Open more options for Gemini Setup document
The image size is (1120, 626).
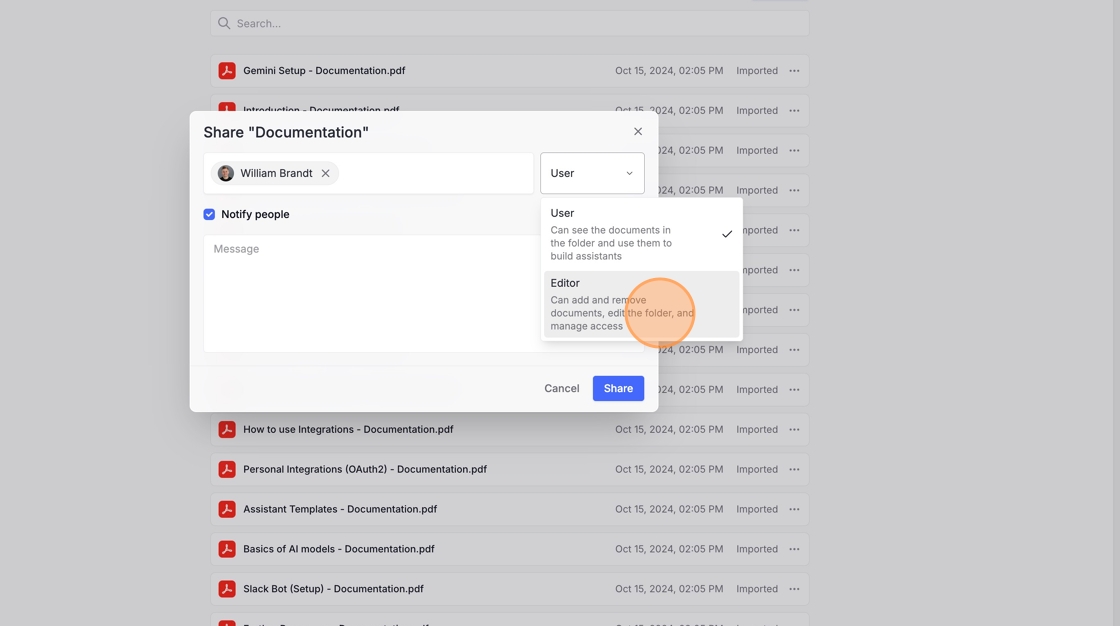[x=794, y=71]
